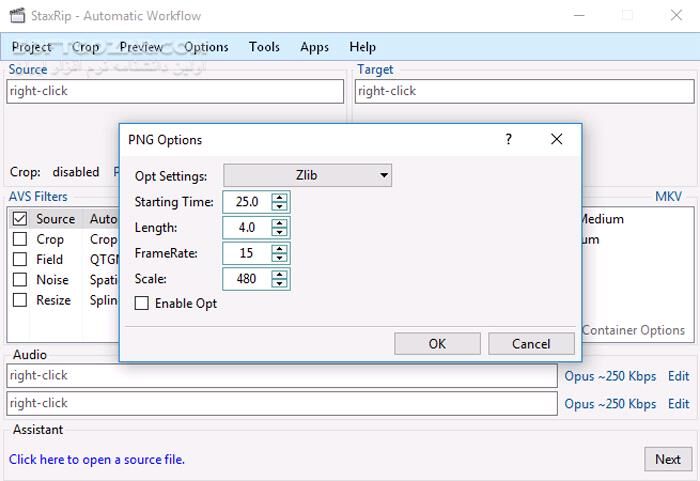Click the open a source file link
Screen dimensions: 700x481
click(97, 459)
